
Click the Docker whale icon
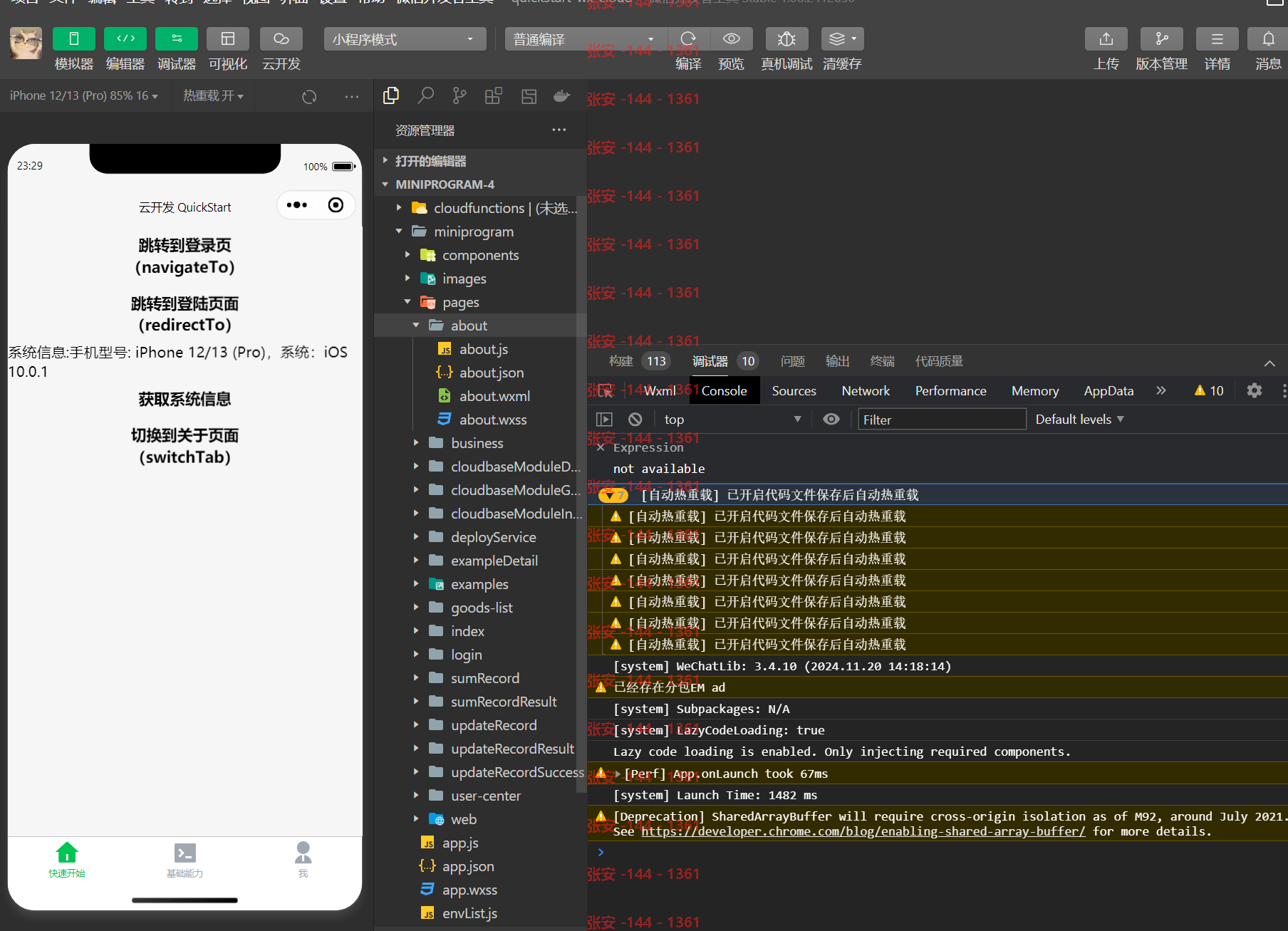(x=562, y=95)
